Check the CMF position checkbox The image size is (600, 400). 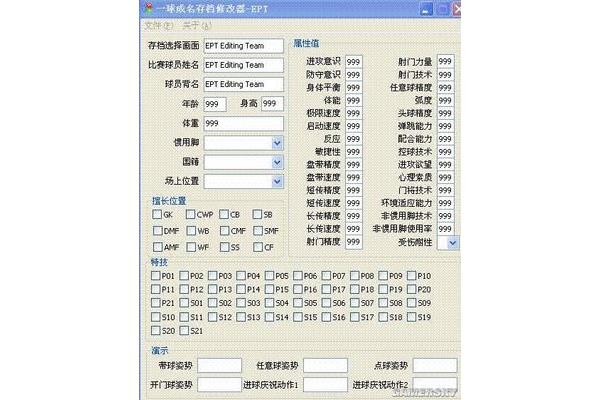click(225, 230)
